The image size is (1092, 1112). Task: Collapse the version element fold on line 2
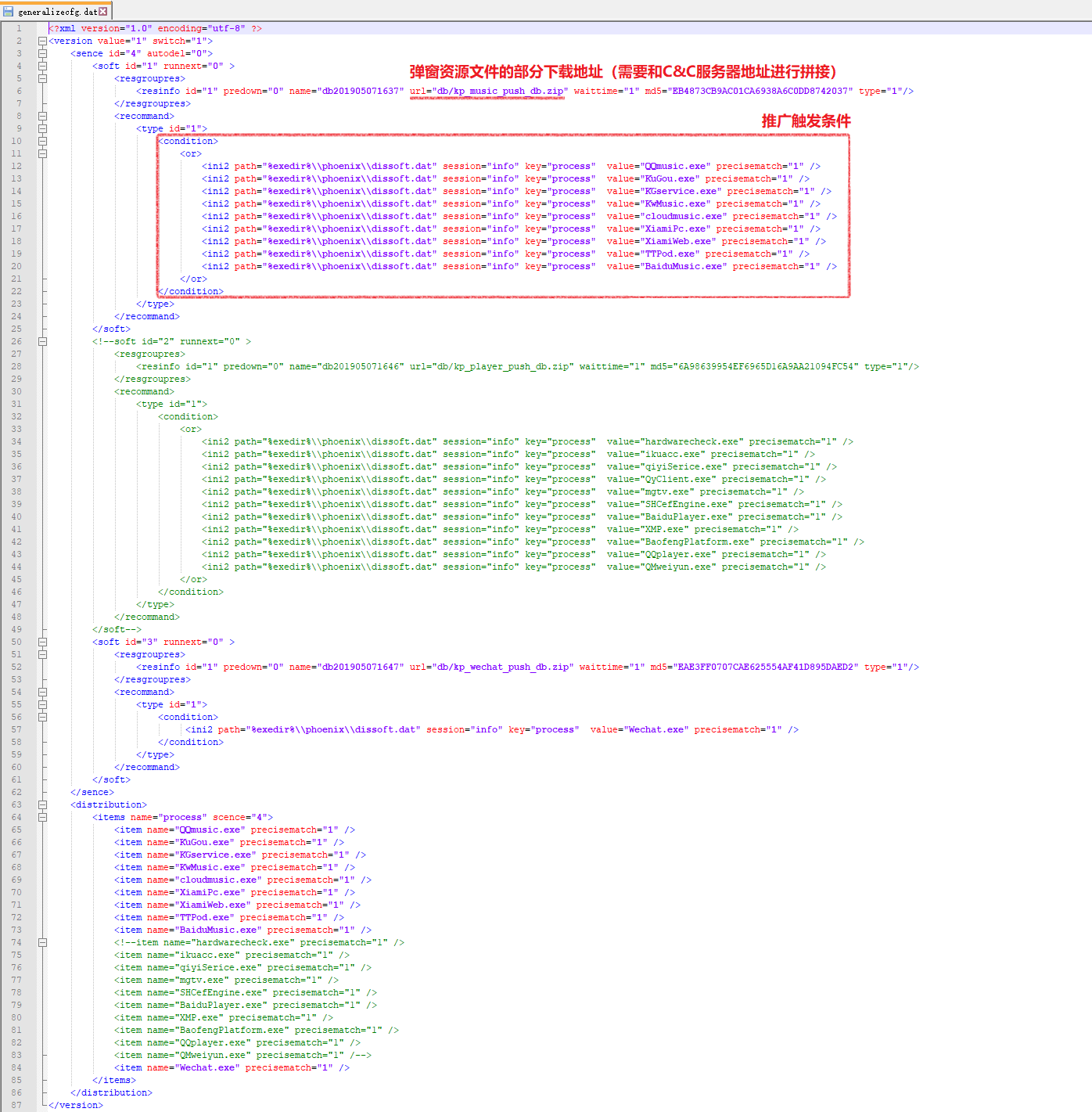click(x=43, y=40)
